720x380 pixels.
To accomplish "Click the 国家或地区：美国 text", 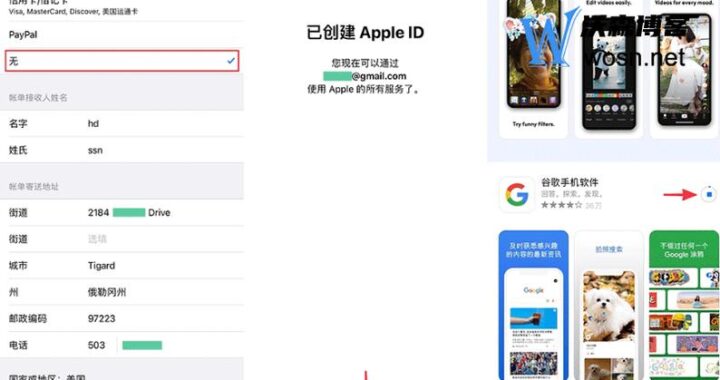I will [x=47, y=377].
